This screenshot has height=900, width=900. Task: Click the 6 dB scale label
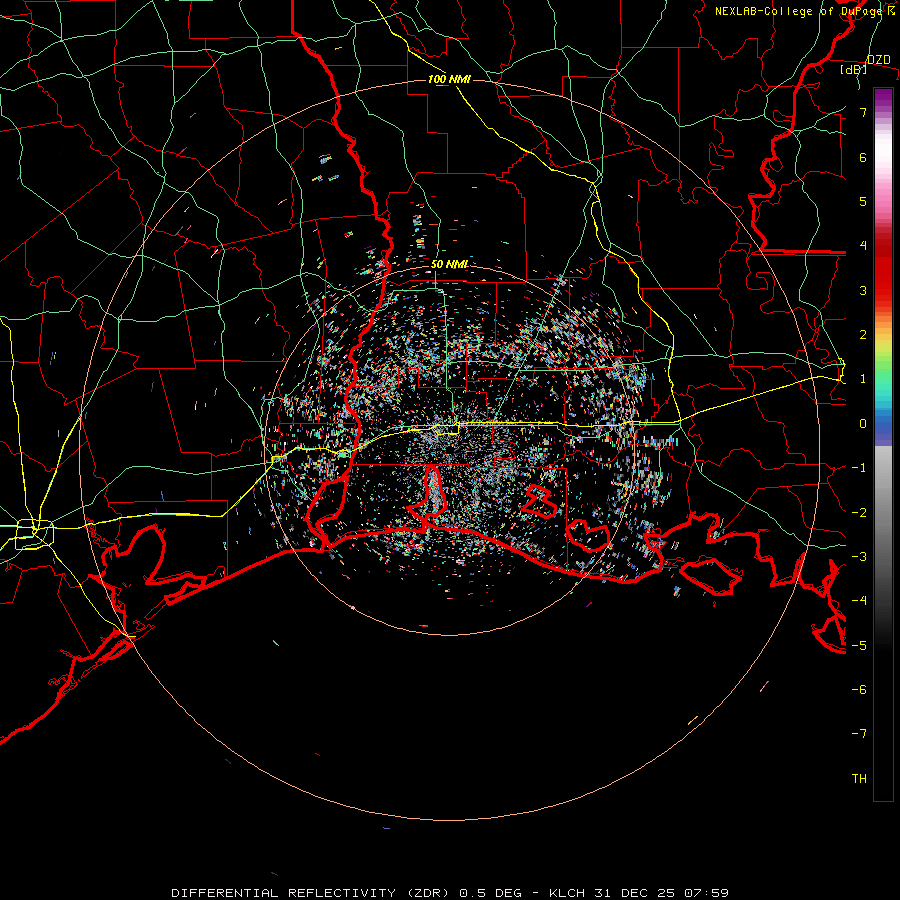(863, 157)
